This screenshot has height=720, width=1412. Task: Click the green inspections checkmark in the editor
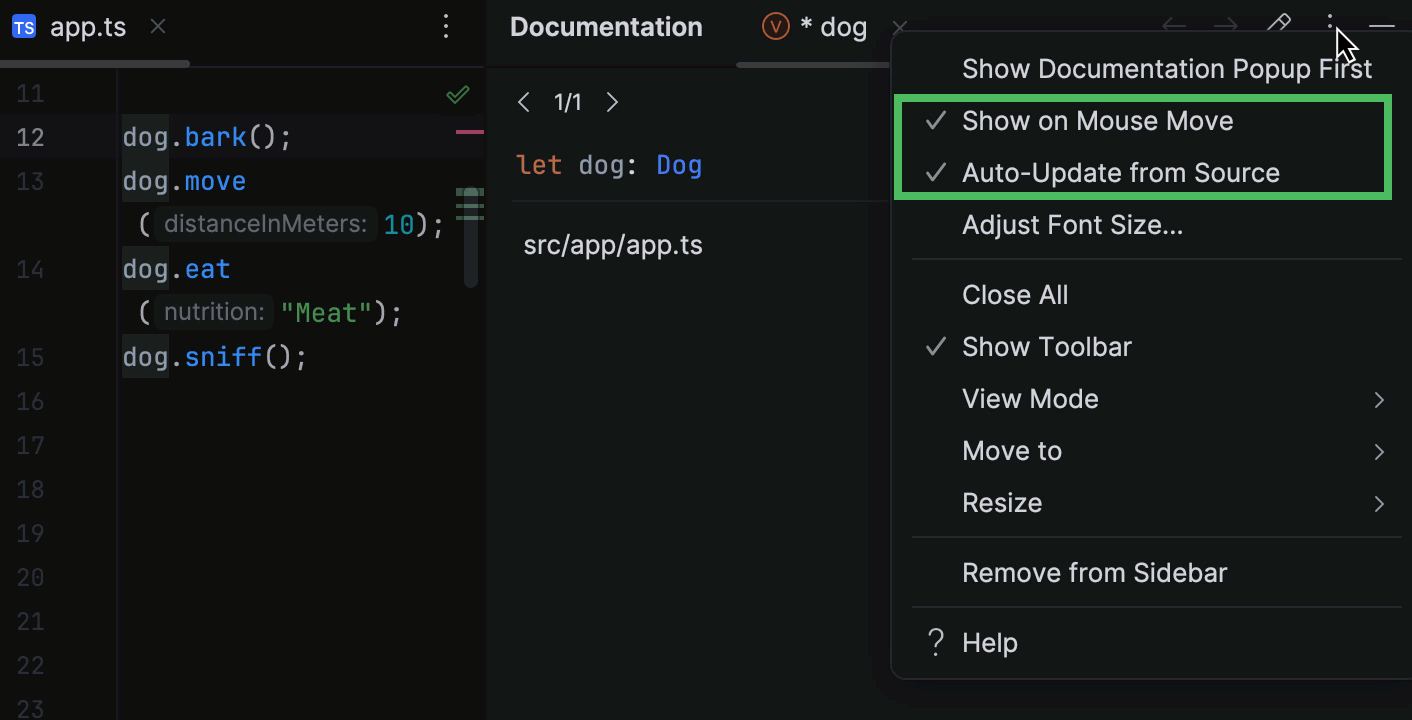coord(457,93)
